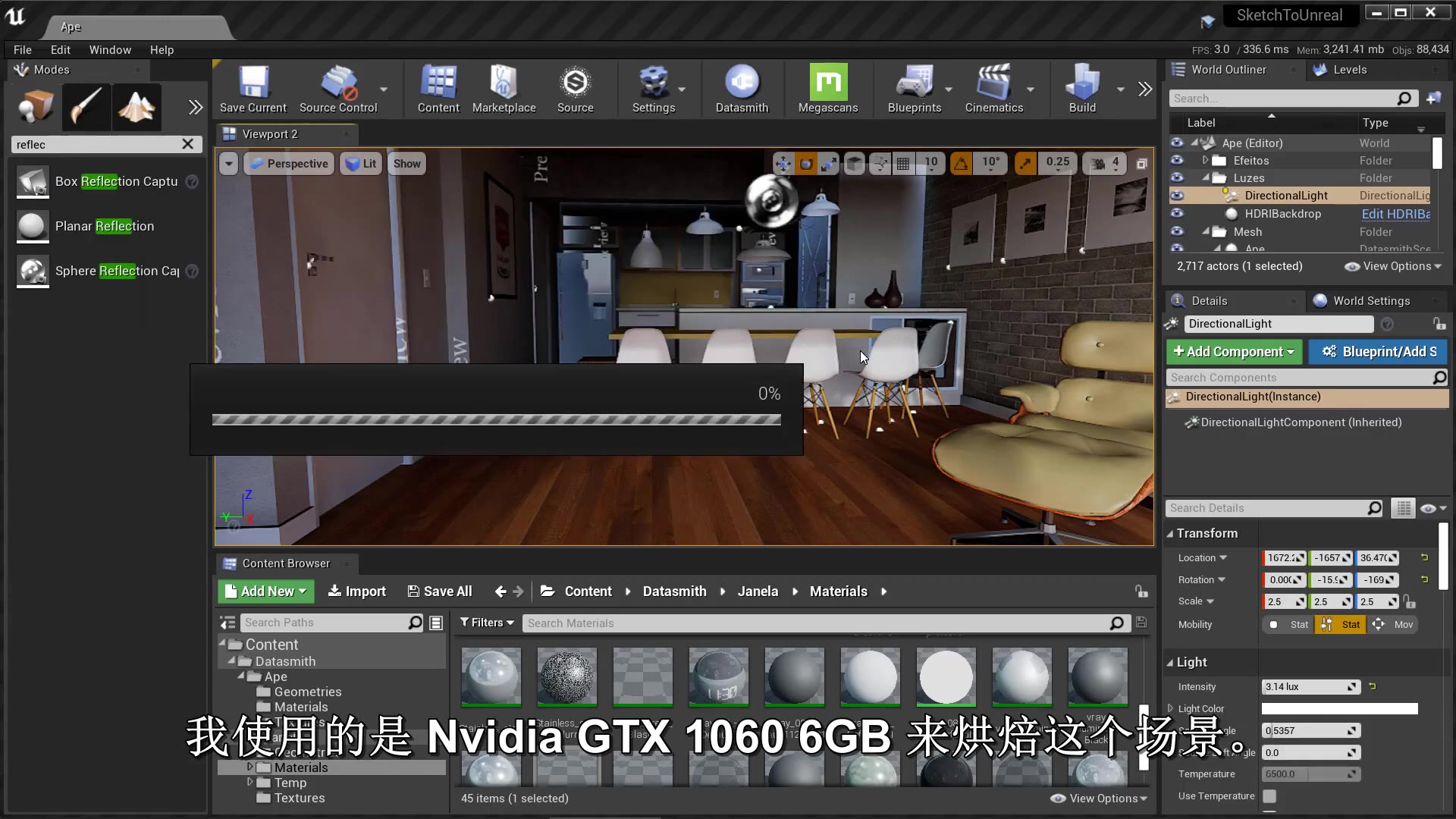Toggle DirectionalLight visibility in outliner
The width and height of the screenshot is (1456, 819).
1176,195
